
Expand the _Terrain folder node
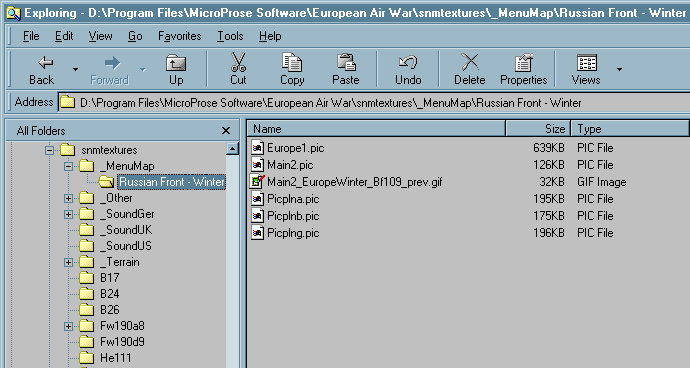pos(68,262)
